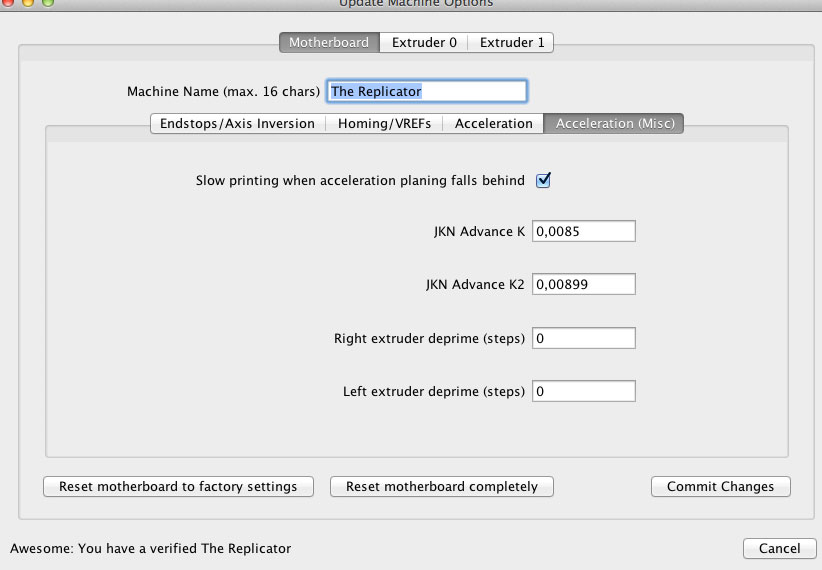Select the Acceleration tab
This screenshot has height=570, width=822.
[x=493, y=123]
